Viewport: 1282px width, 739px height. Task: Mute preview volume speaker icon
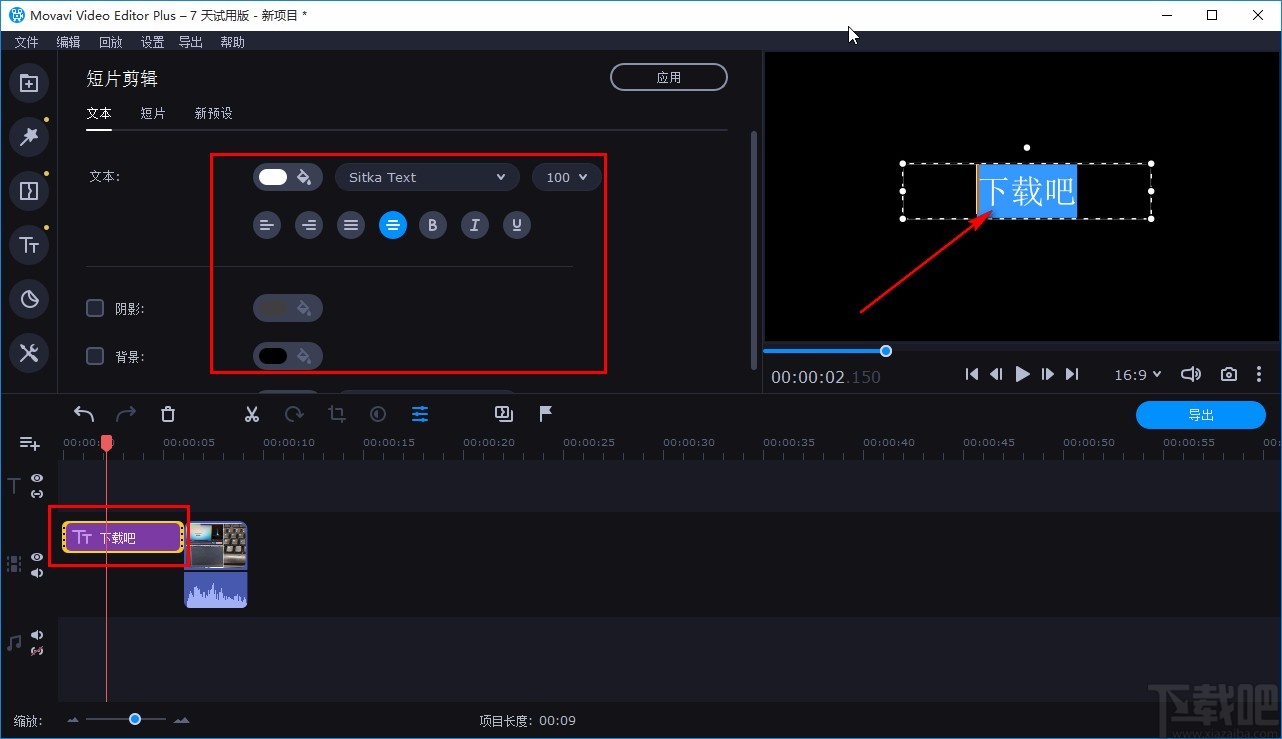coord(1190,374)
